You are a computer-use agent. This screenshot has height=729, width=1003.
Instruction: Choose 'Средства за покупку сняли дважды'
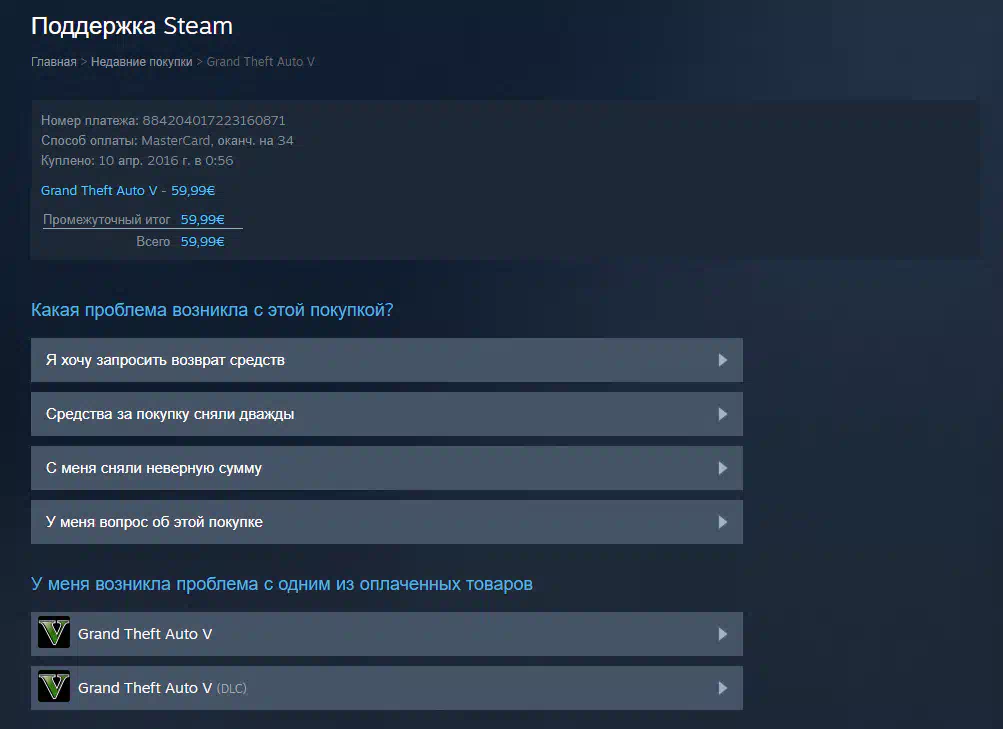click(386, 414)
